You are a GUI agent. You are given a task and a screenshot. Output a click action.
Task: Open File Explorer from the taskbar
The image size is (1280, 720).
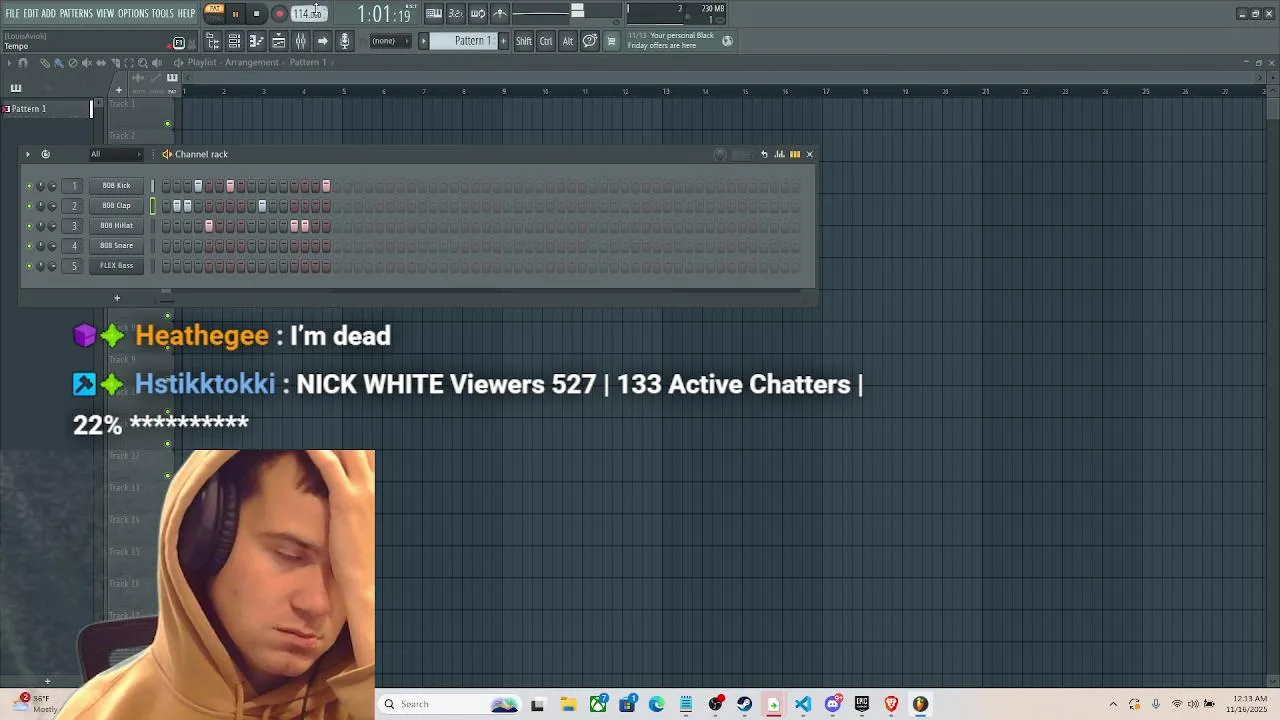[x=568, y=704]
